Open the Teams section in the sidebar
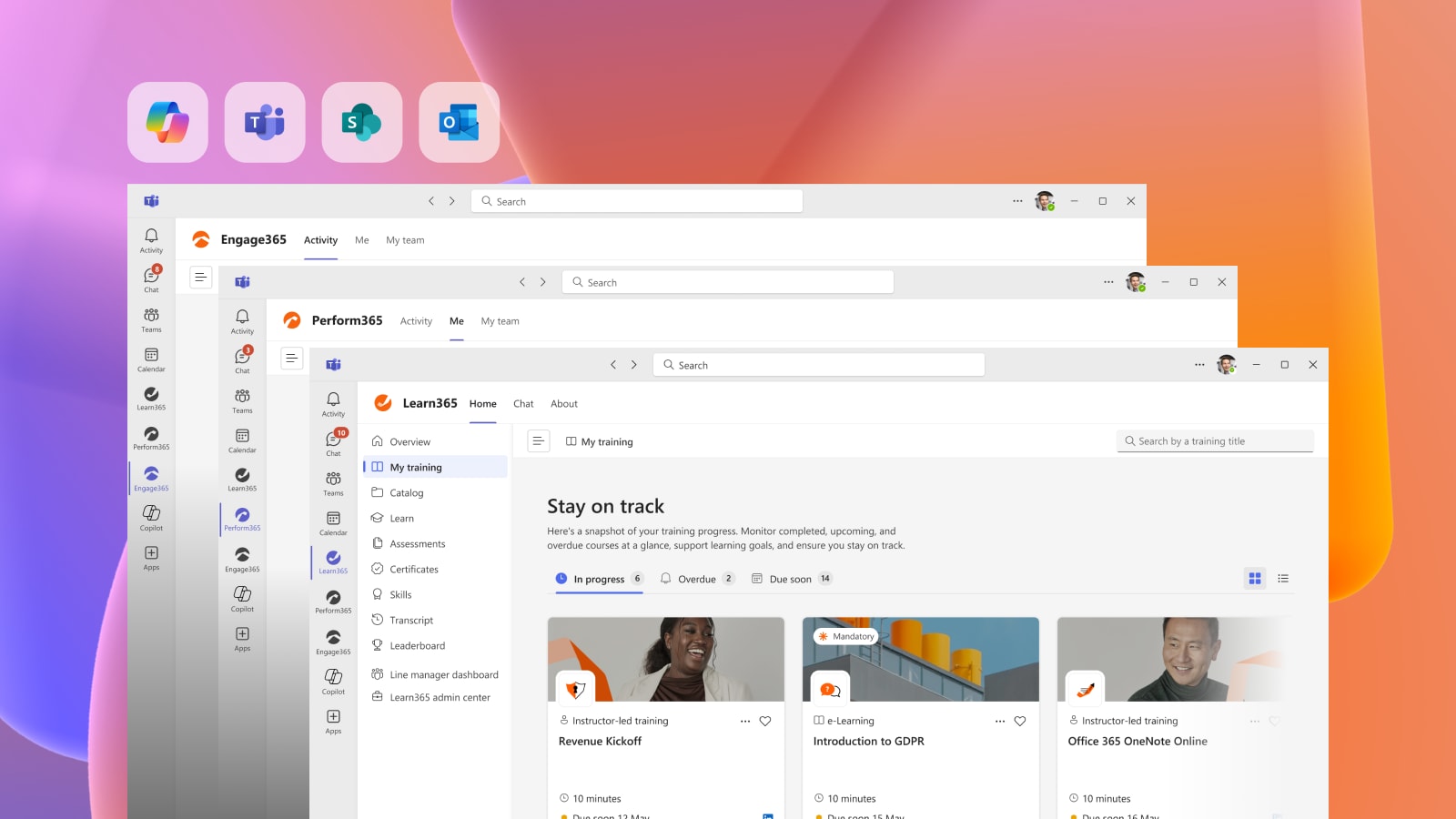Screen dimensions: 1456x819 (333, 482)
